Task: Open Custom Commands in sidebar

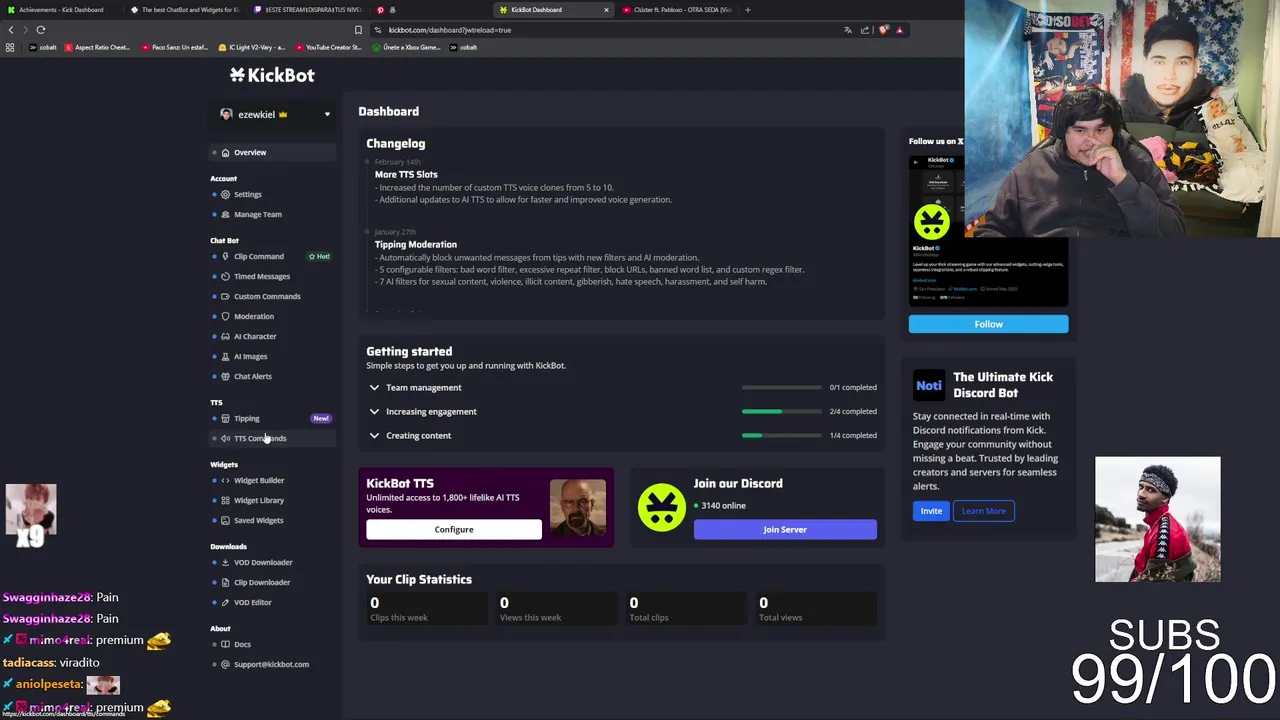Action: click(267, 297)
